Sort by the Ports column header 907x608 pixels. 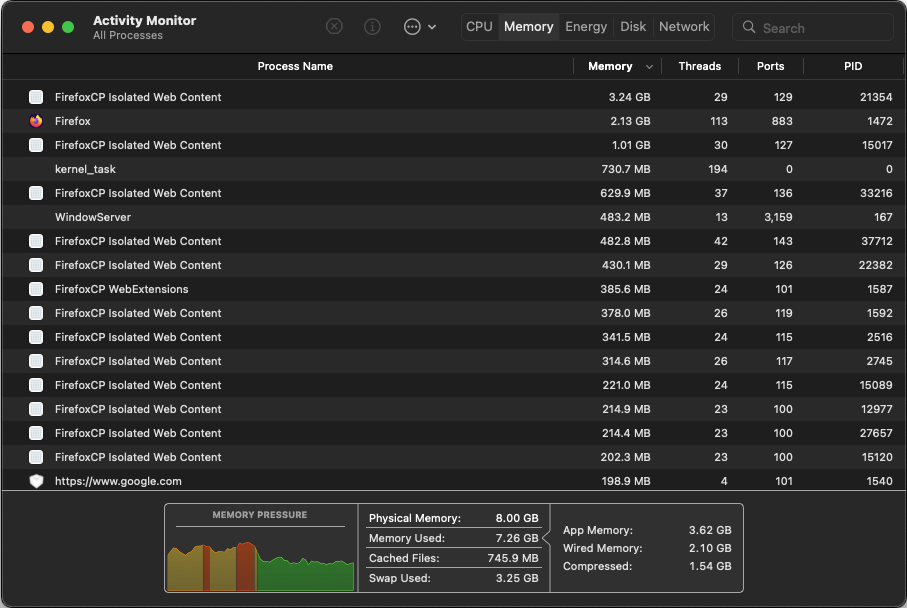770,67
